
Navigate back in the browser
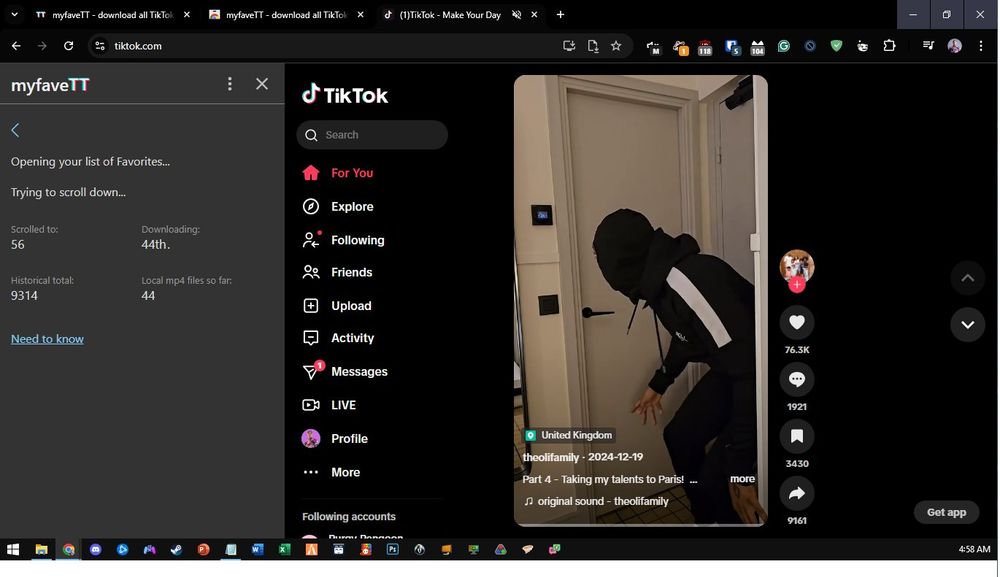coord(16,46)
